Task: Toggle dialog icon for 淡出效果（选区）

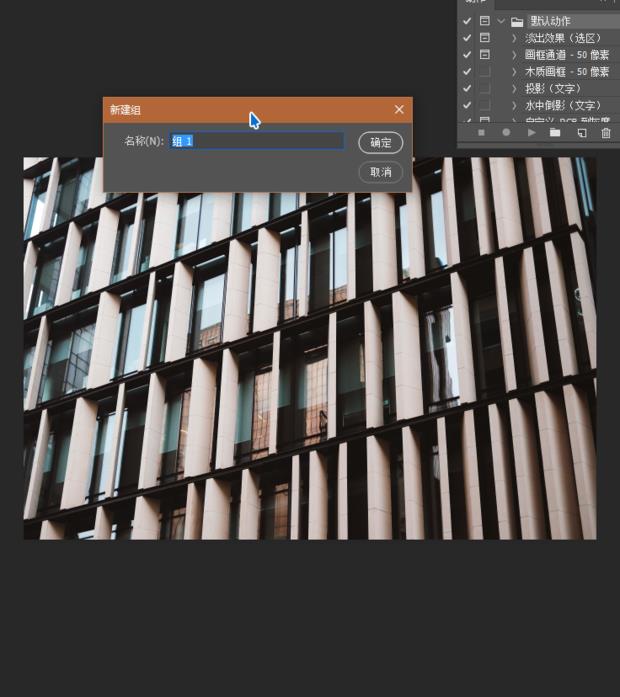Action: point(484,38)
